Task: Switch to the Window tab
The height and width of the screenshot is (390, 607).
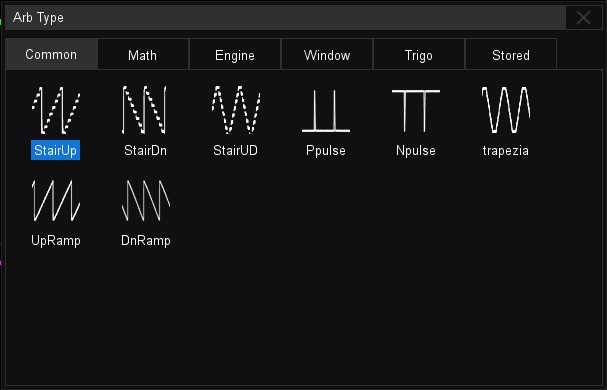Action: pos(327,55)
